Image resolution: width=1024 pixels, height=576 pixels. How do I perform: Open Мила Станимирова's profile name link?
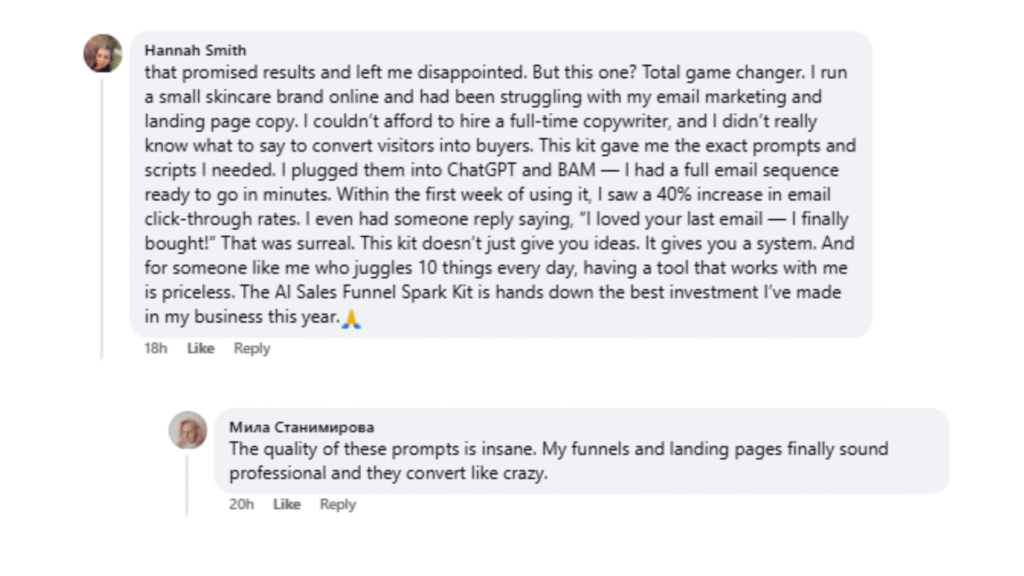(301, 427)
